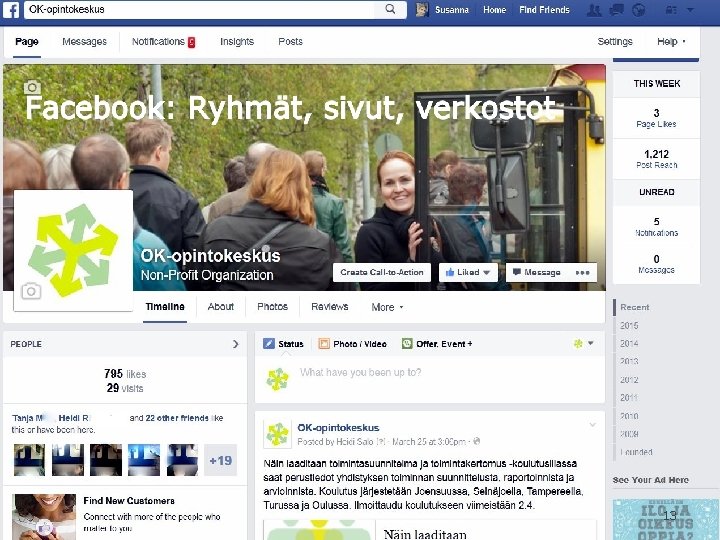Click the 'What have you been up to?' field
The height and width of the screenshot is (540, 720).
click(360, 372)
